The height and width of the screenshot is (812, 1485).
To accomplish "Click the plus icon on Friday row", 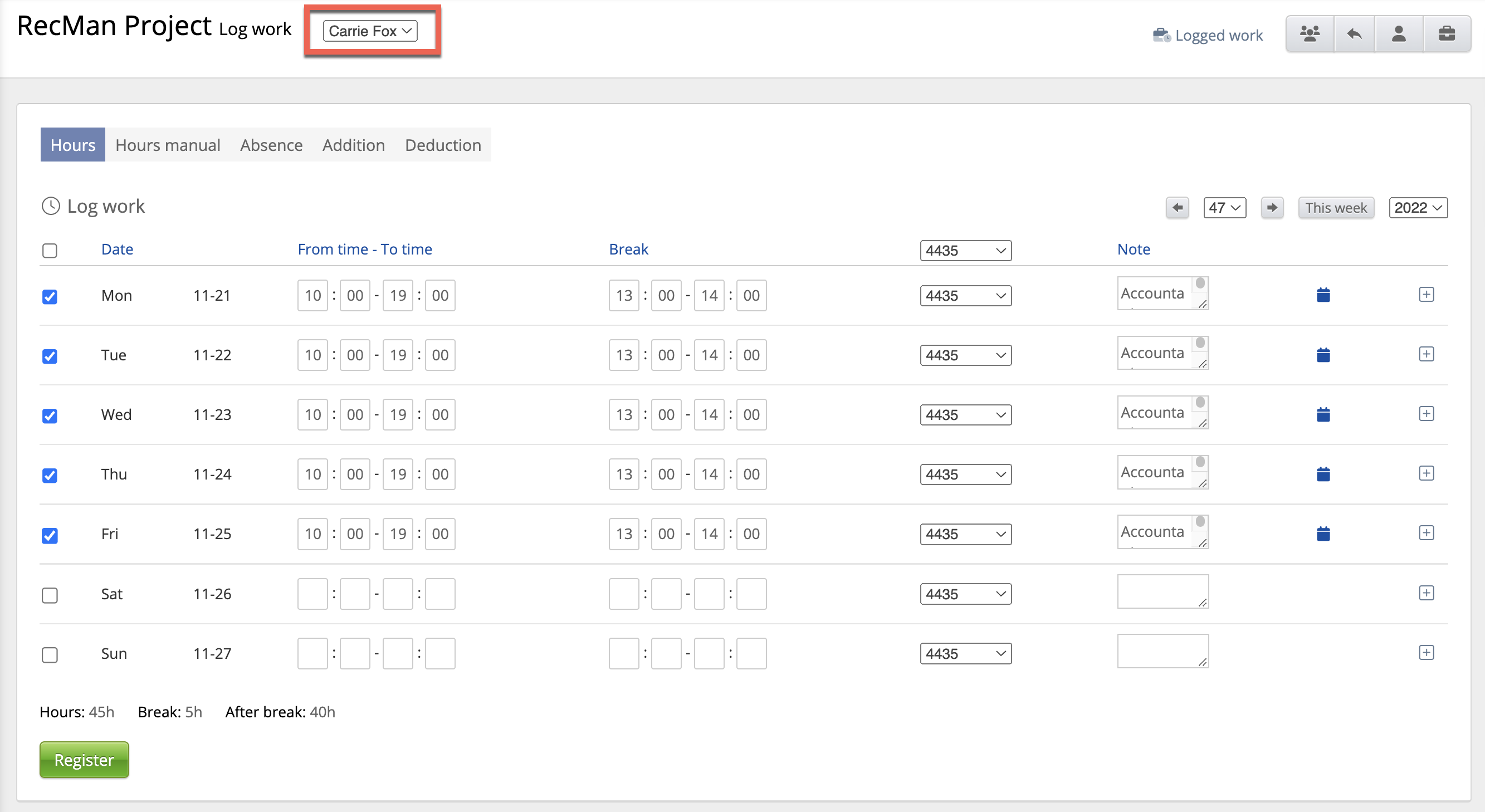I will [1425, 533].
